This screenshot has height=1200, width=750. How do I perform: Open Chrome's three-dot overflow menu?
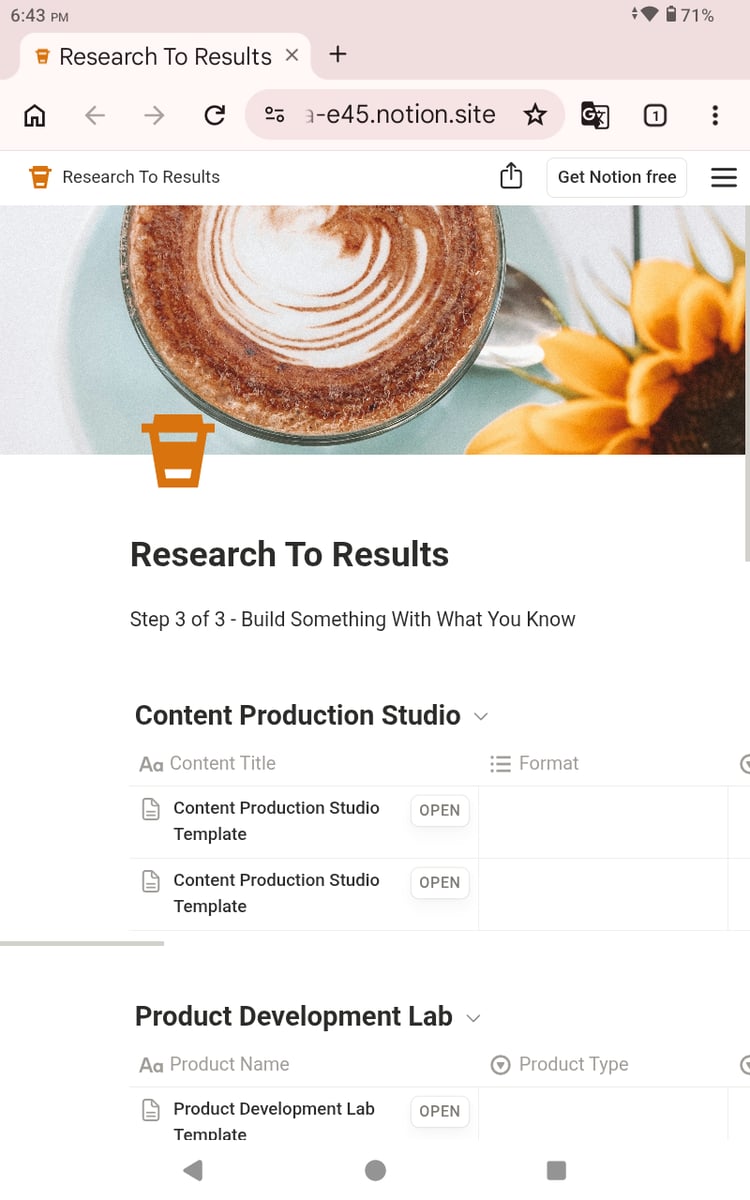(x=714, y=116)
